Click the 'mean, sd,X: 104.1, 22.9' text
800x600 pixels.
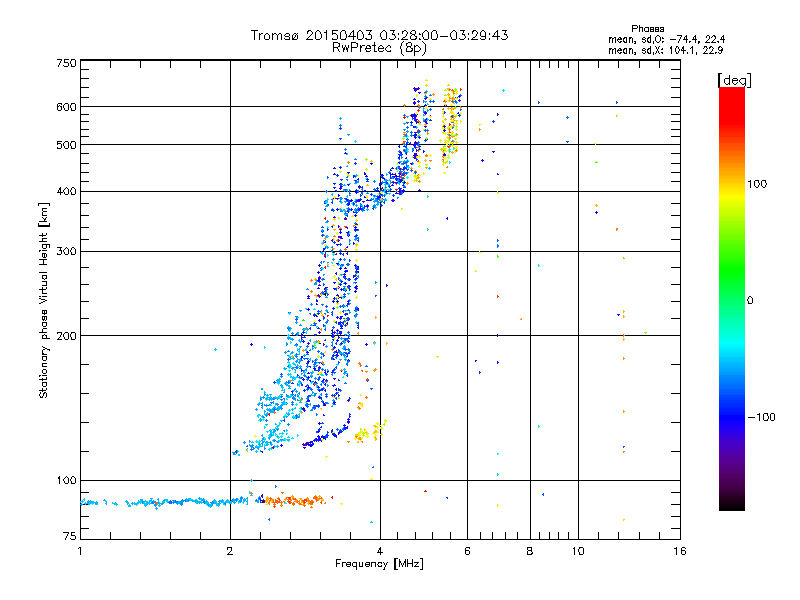click(665, 50)
